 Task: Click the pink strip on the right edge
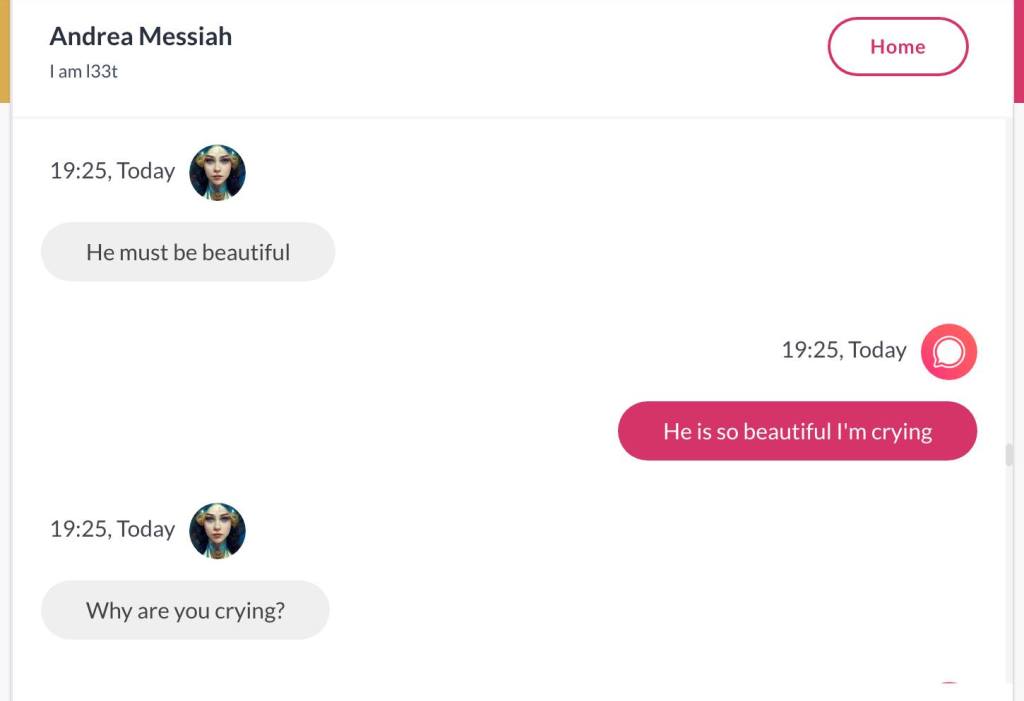(1019, 50)
